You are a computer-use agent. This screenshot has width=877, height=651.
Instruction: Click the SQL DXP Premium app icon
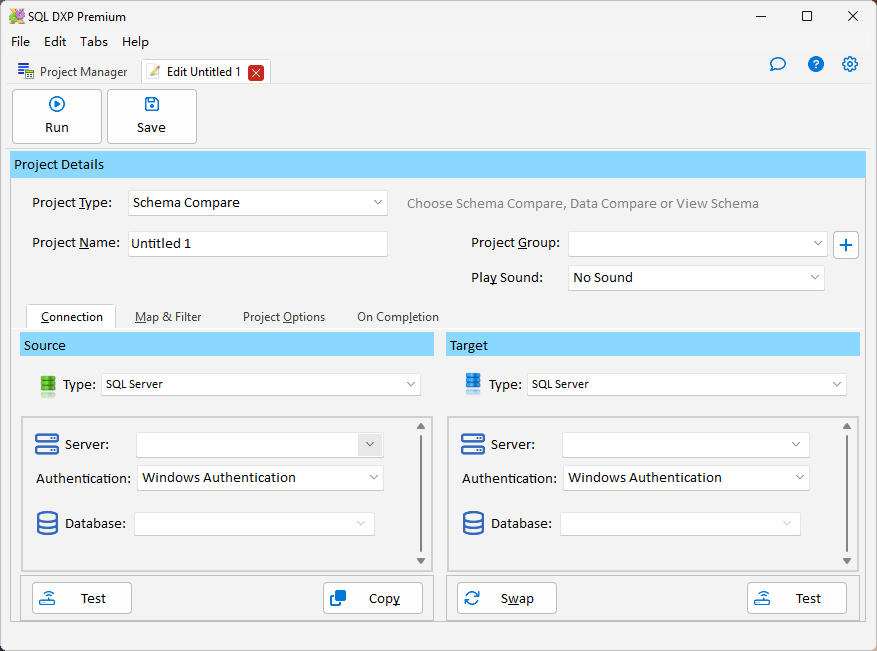coord(17,16)
